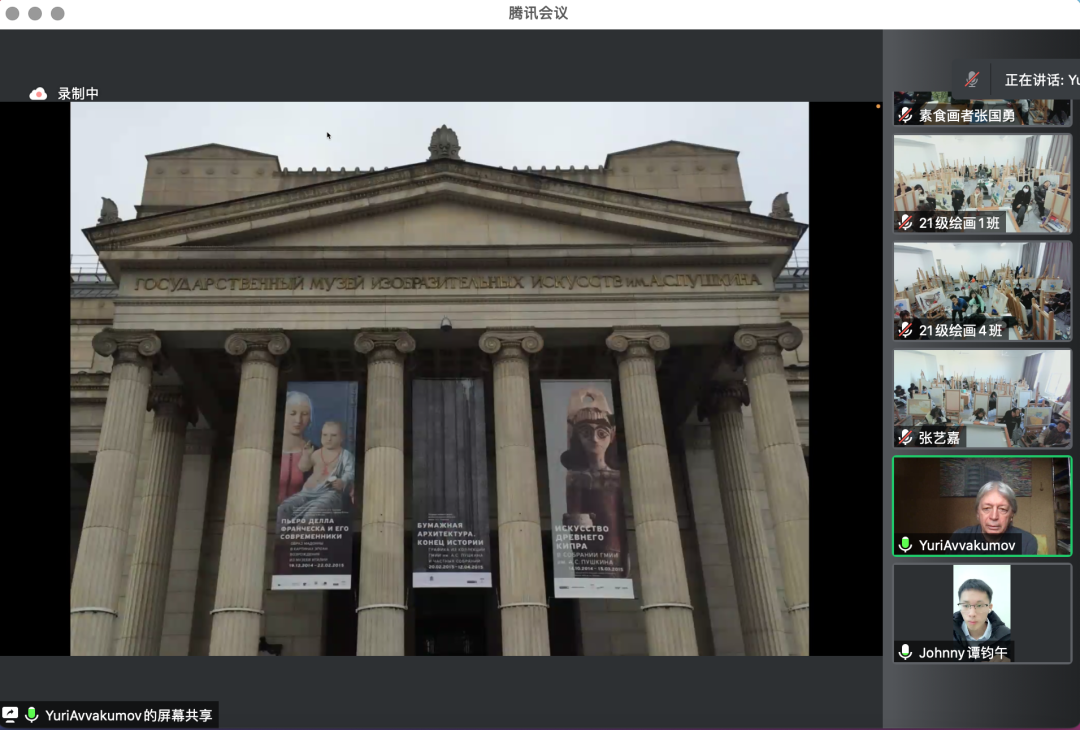Click the muted mic icon for 21级绘画1班
This screenshot has width=1080, height=730.
point(905,223)
